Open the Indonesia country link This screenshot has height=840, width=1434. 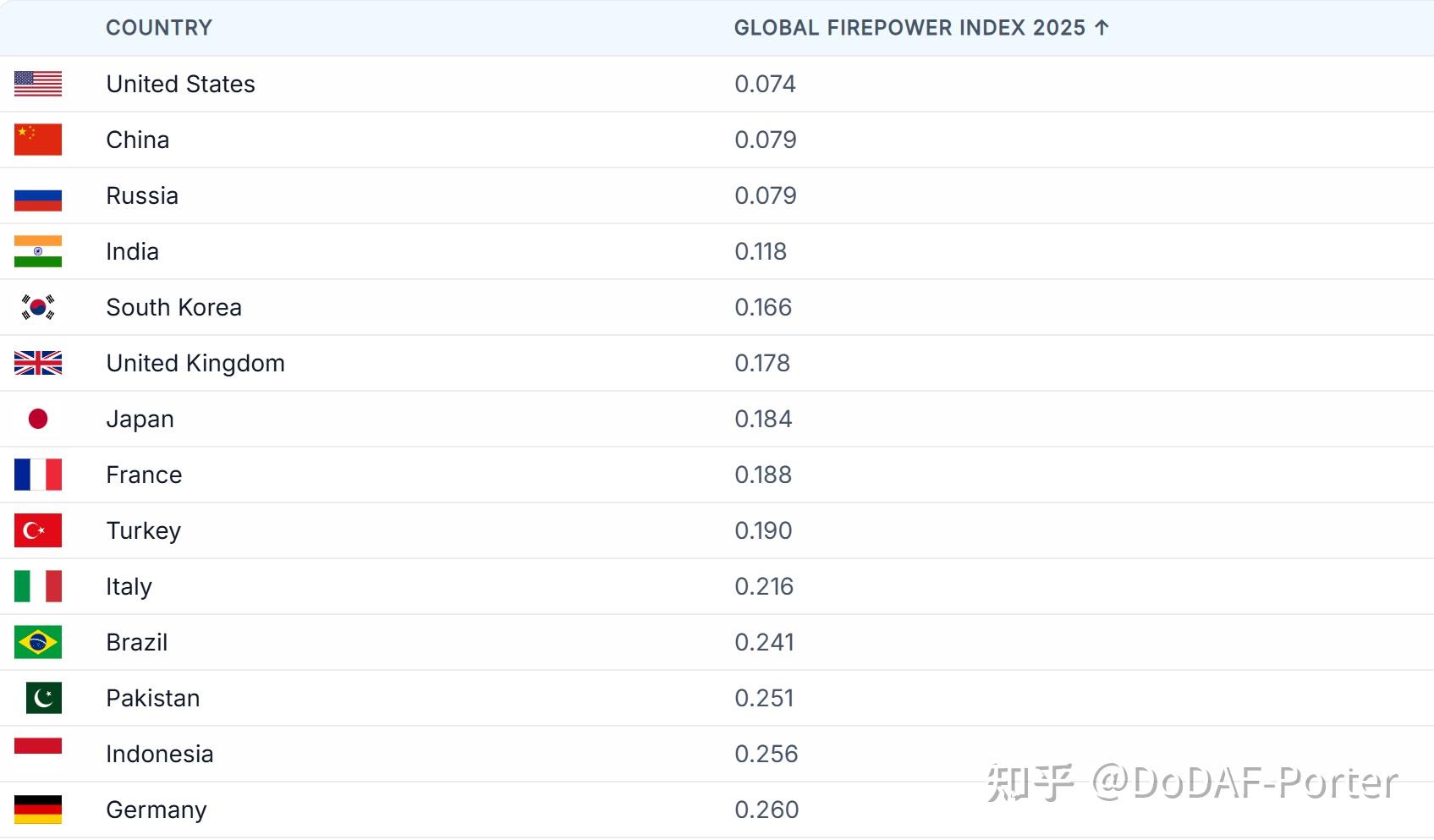[159, 754]
